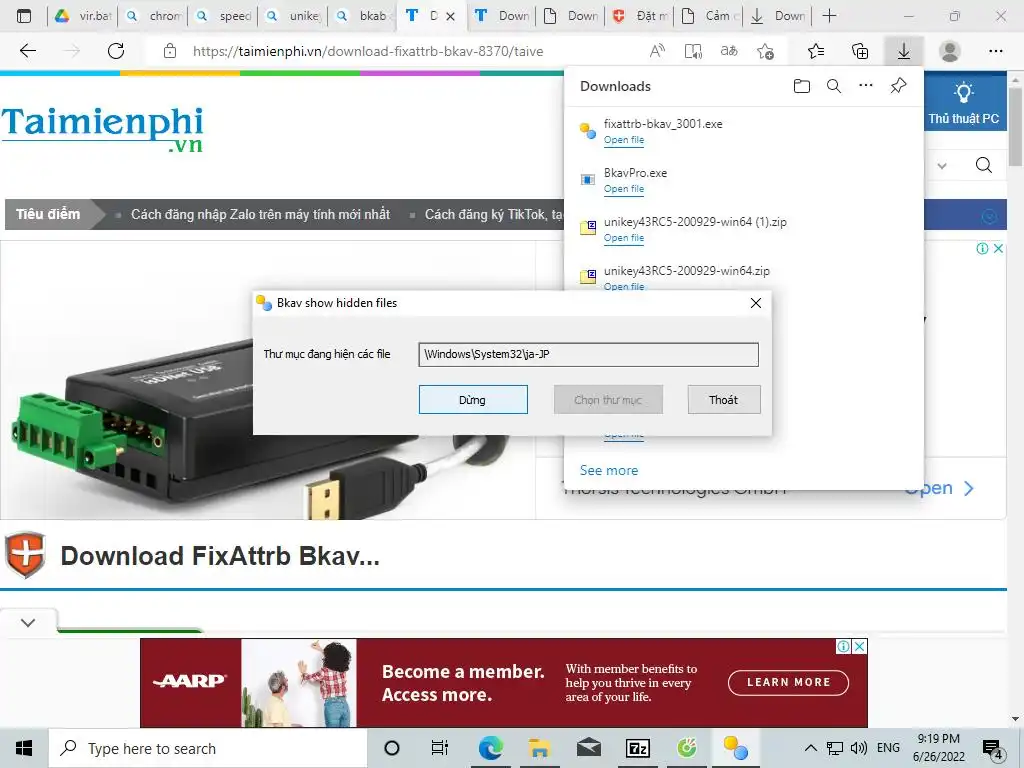Viewport: 1024px width, 768px height.
Task: Exit the tool via Thoát button
Action: point(724,400)
